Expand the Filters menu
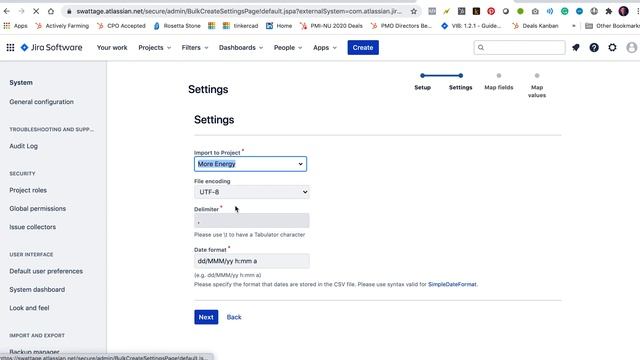Screen dimensions: 640x360 [x=195, y=48]
